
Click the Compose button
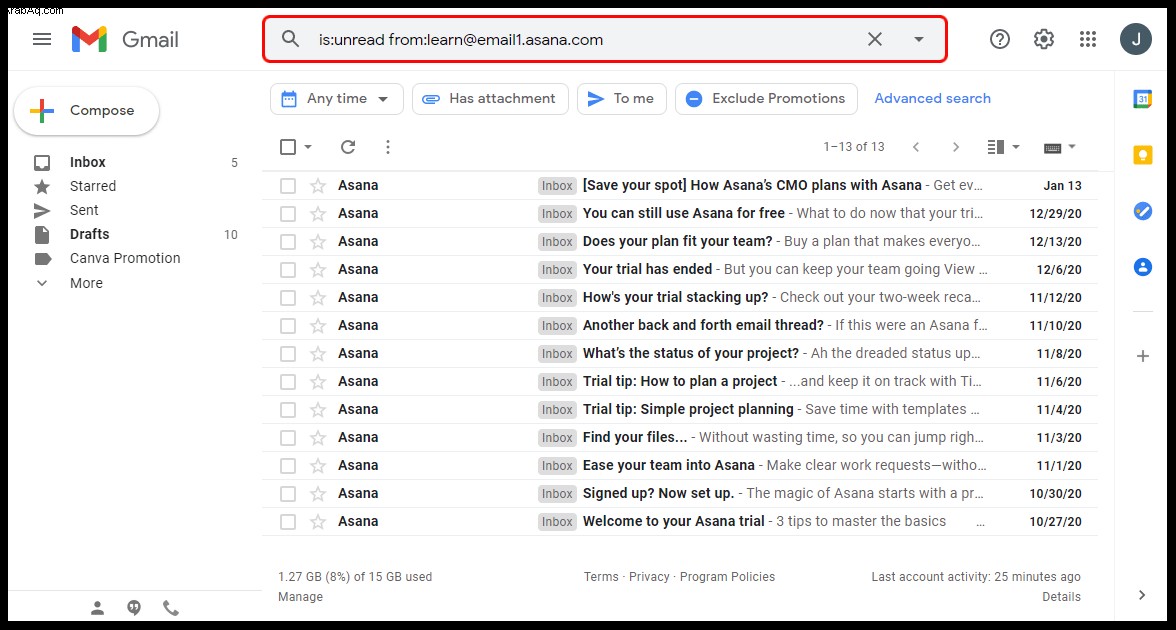pyautogui.click(x=86, y=111)
